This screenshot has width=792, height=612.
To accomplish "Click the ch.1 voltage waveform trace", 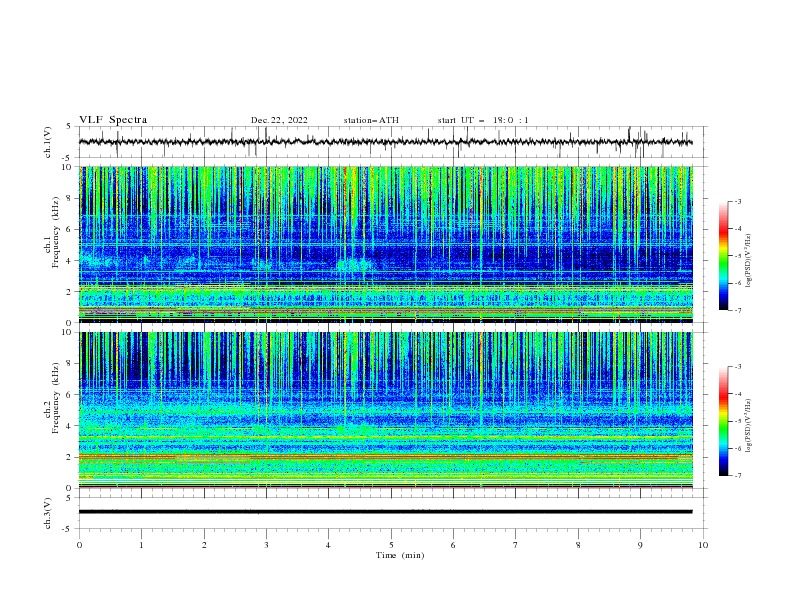I will [385, 142].
